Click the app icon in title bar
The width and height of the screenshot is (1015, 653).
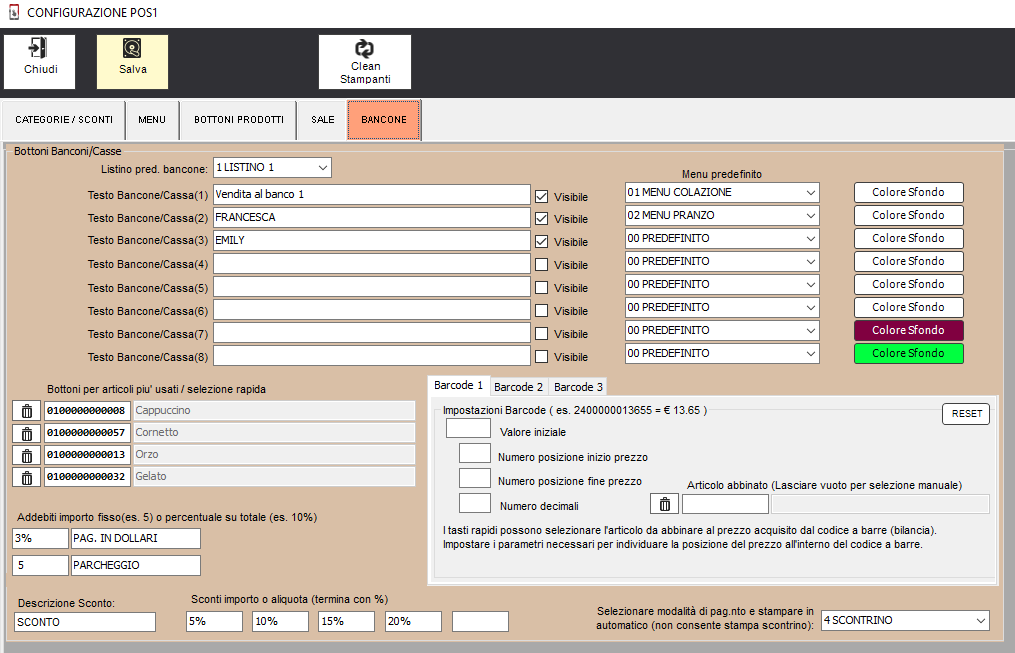click(x=14, y=12)
